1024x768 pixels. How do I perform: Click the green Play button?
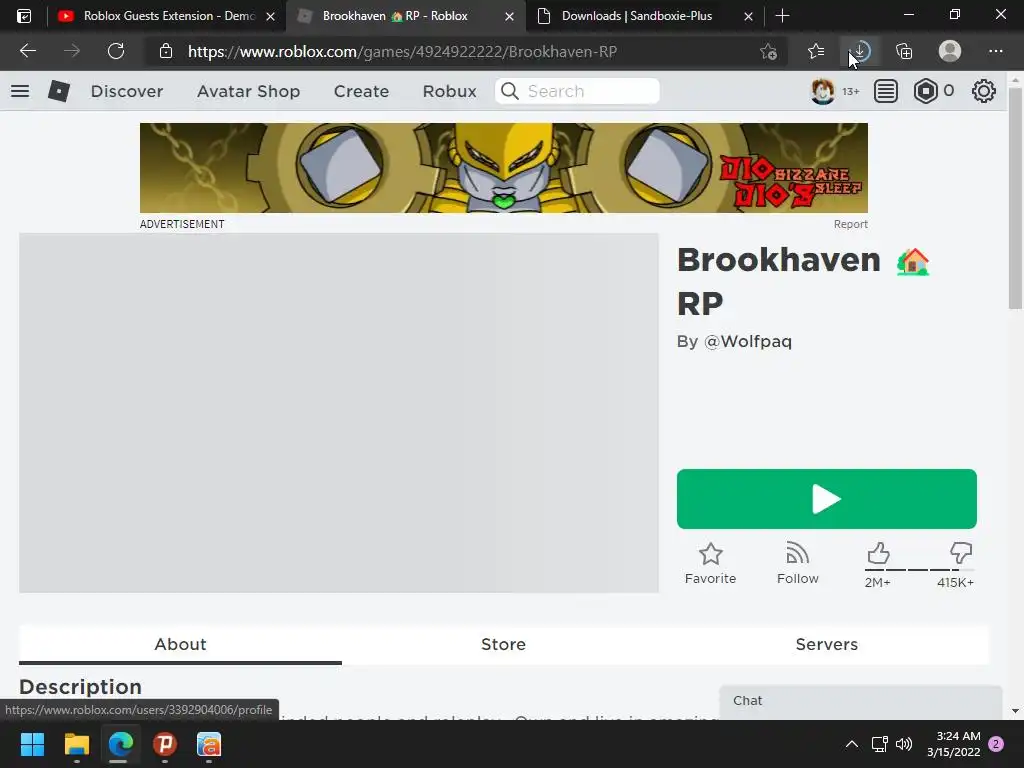827,499
